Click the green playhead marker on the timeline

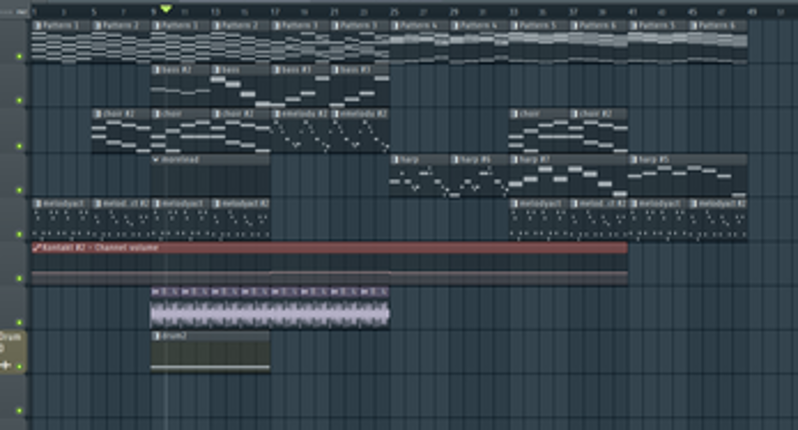coord(165,9)
